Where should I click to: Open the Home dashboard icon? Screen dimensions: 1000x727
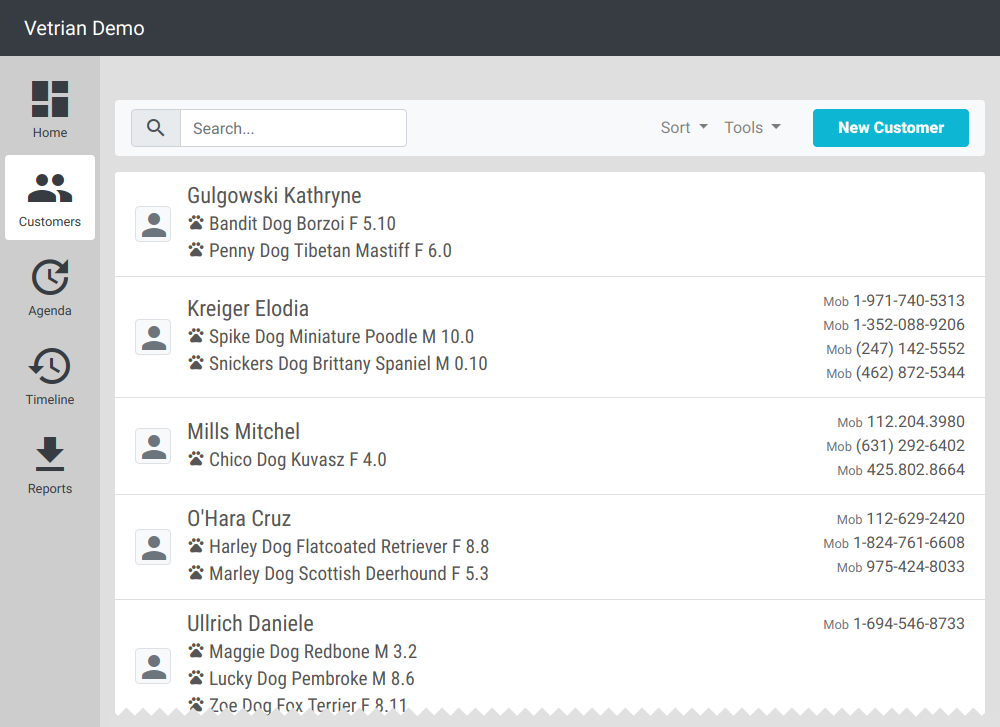[50, 99]
